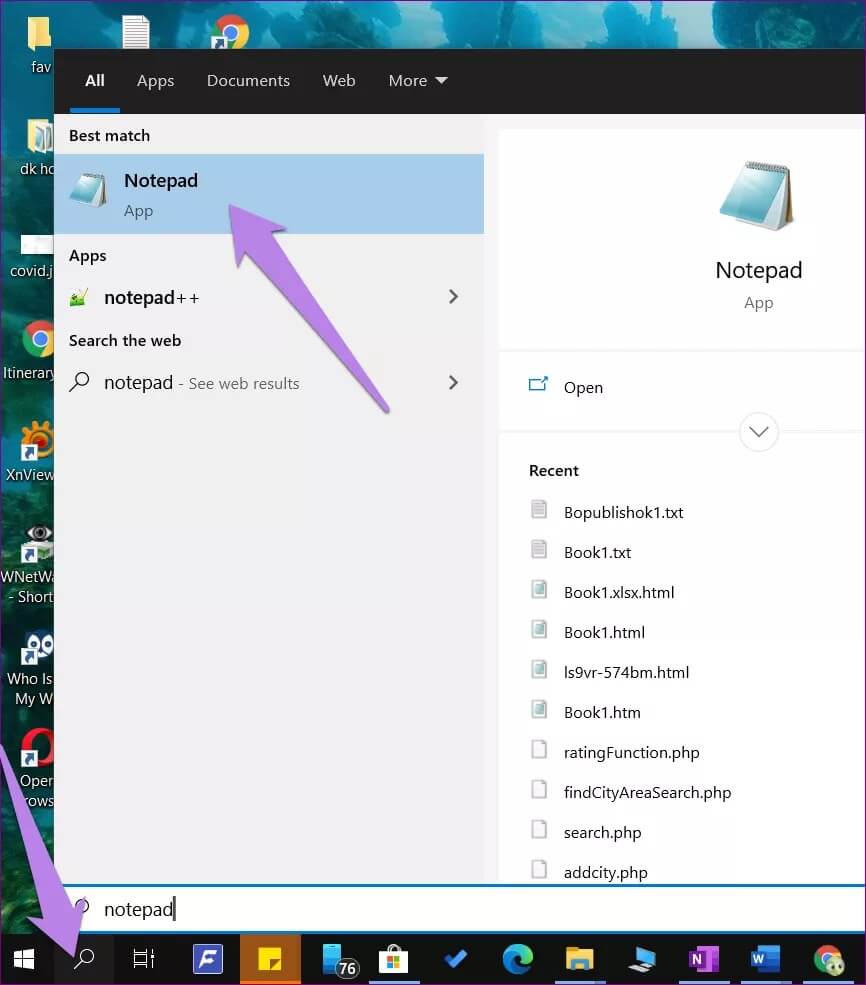Click the notepad++ app name text
Screen dimensions: 866x985
click(x=151, y=297)
